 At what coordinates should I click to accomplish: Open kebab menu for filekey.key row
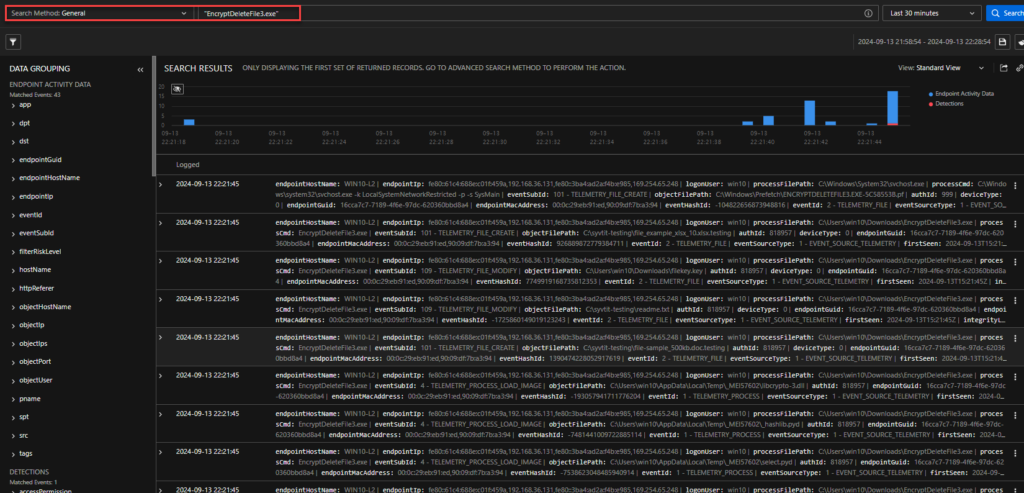1014,262
